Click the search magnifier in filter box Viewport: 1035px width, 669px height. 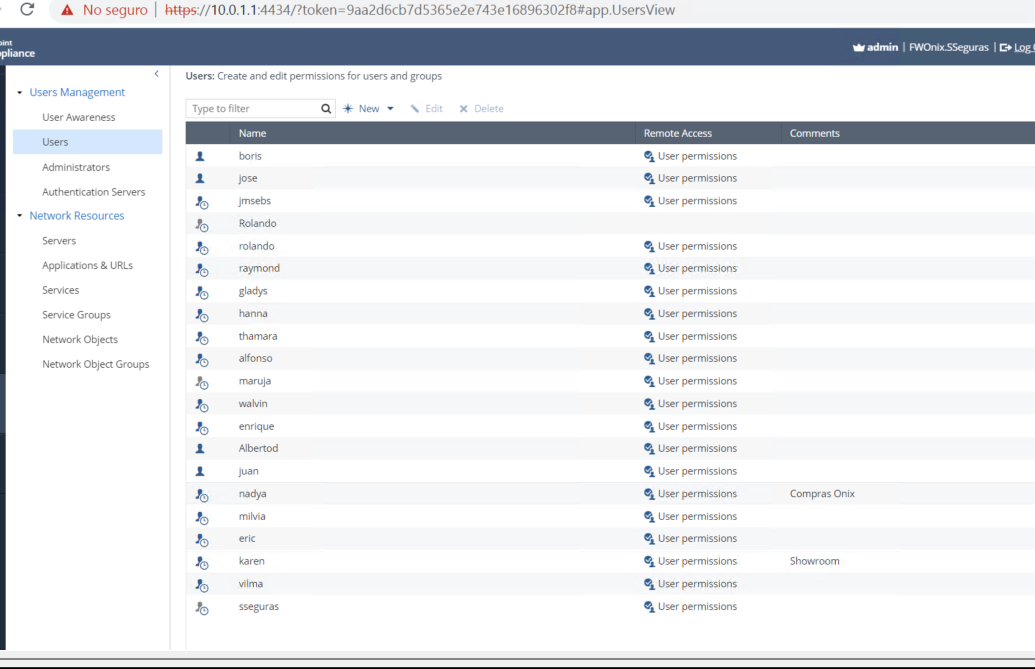click(x=326, y=109)
